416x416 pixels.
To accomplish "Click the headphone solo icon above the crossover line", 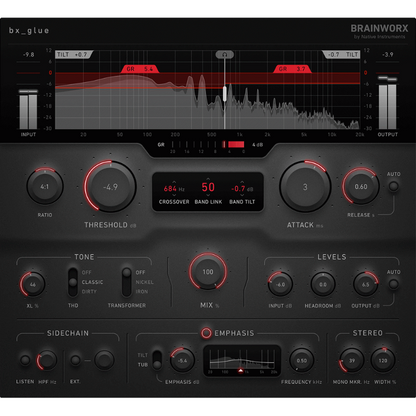I will pyautogui.click(x=224, y=55).
